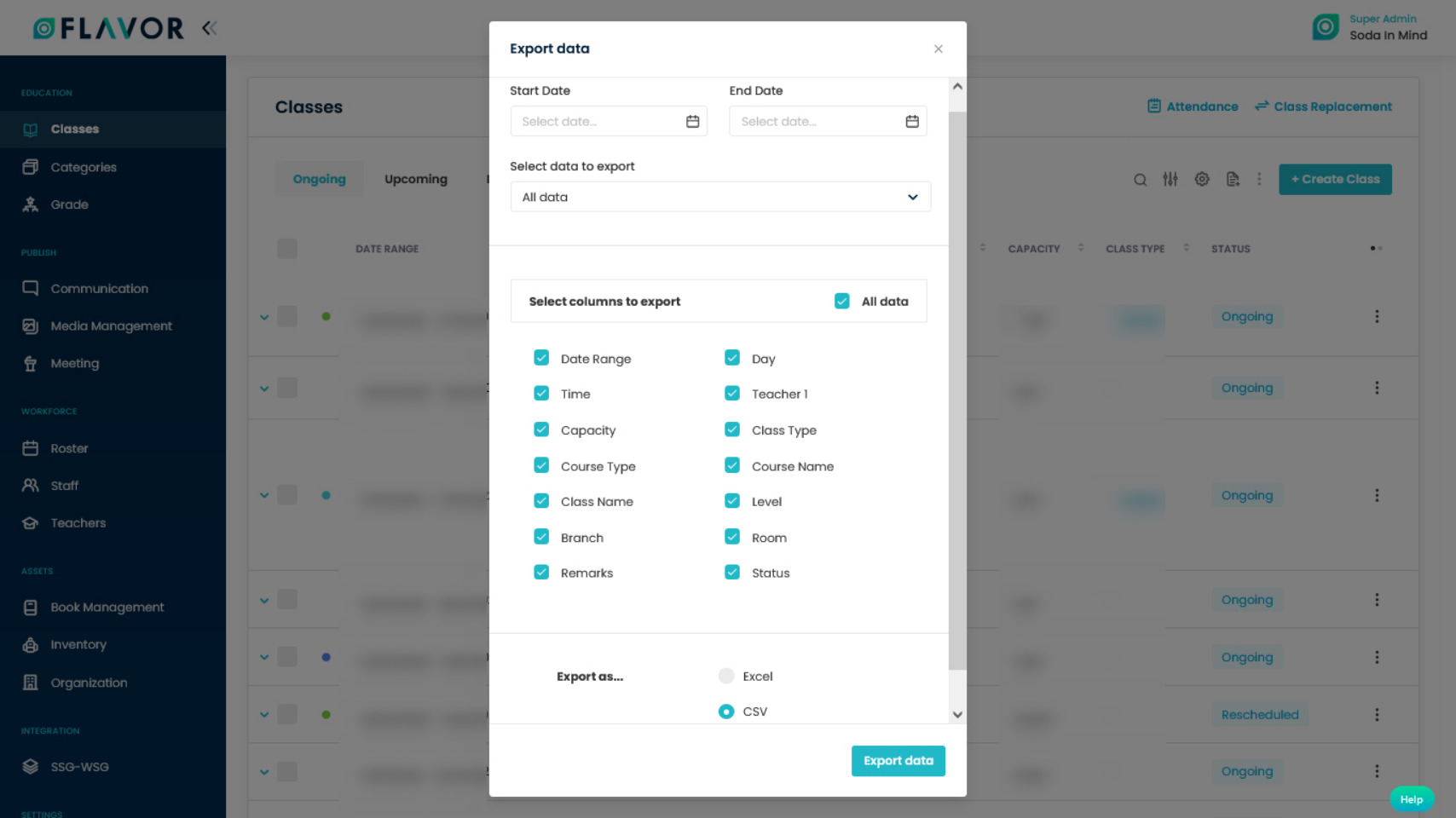Uncheck the Course Name export column

tap(732, 465)
